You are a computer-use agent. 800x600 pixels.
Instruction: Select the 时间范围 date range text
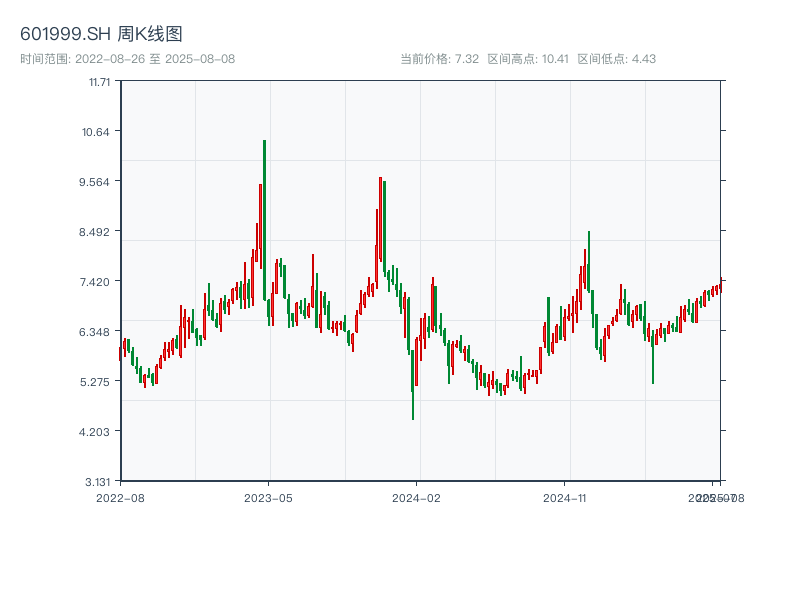click(127, 59)
